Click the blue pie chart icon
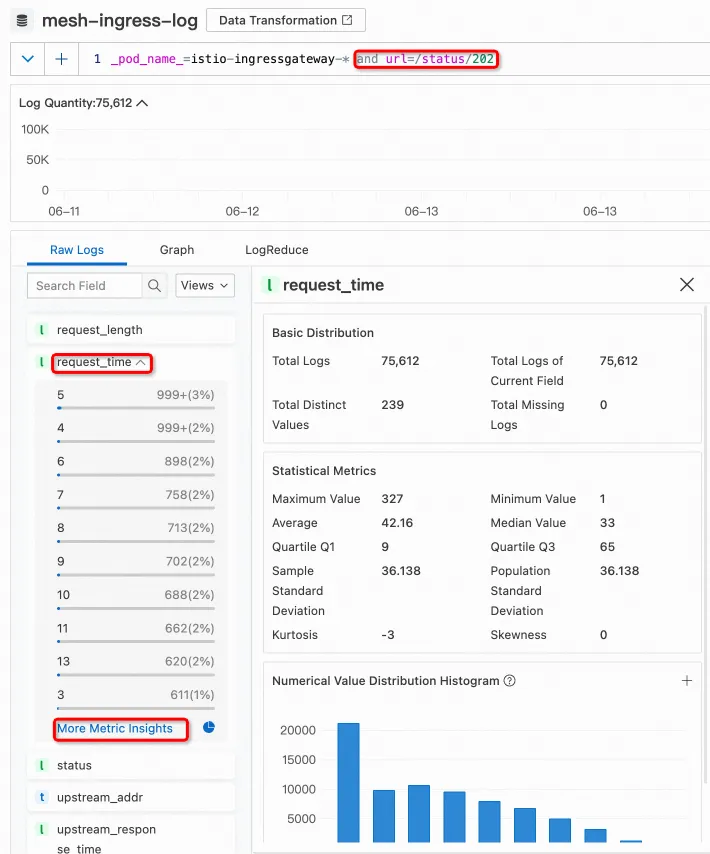The width and height of the screenshot is (710, 854). tap(209, 727)
